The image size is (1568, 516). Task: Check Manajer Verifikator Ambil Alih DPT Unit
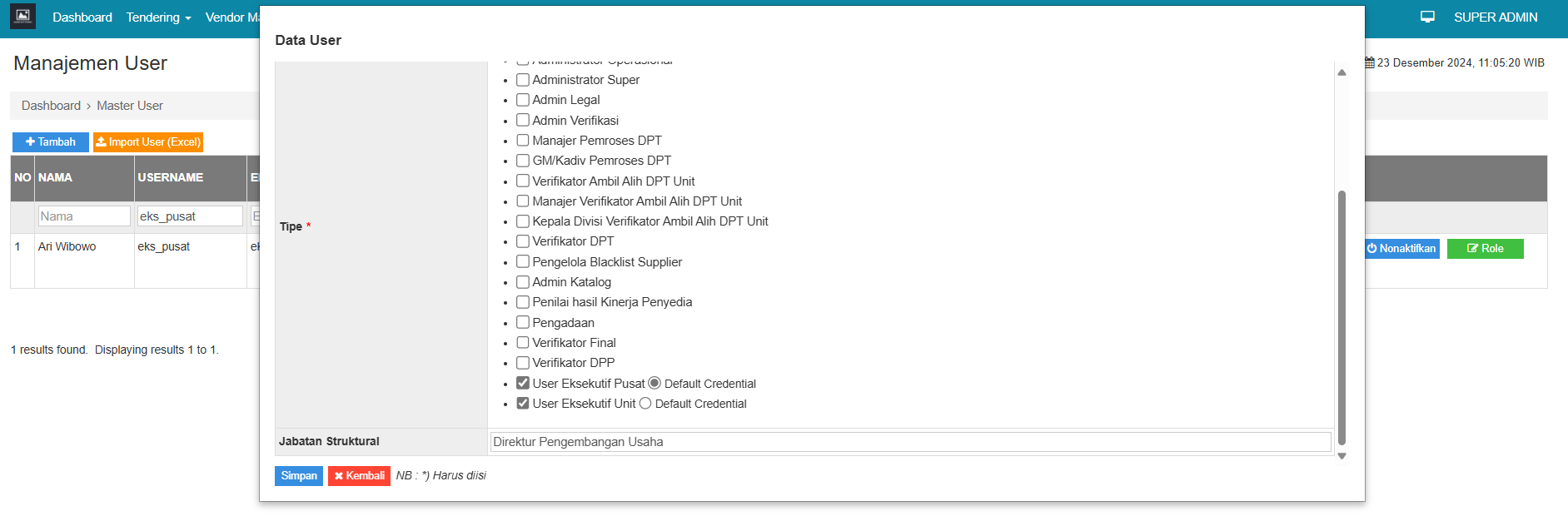[523, 201]
